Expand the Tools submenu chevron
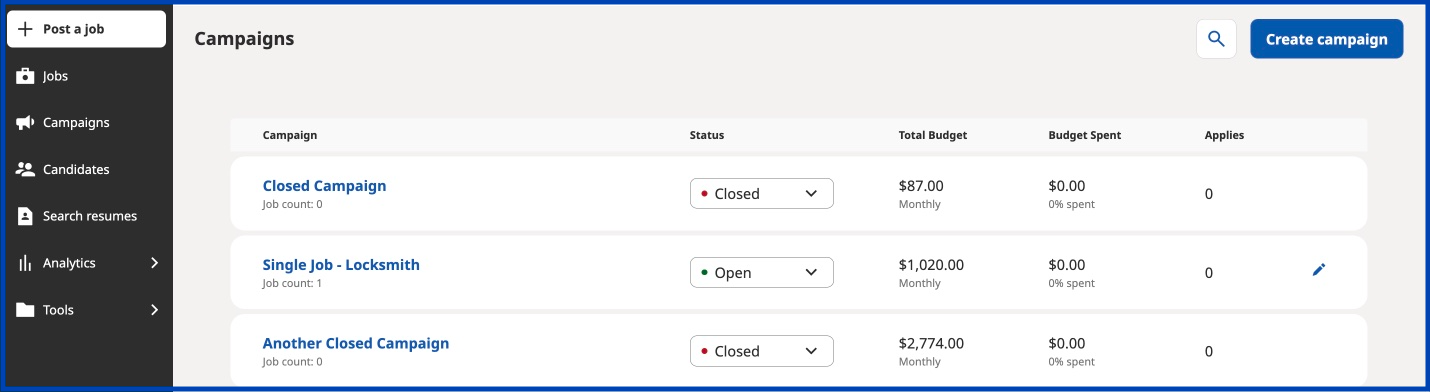This screenshot has width=1430, height=392. (x=154, y=310)
